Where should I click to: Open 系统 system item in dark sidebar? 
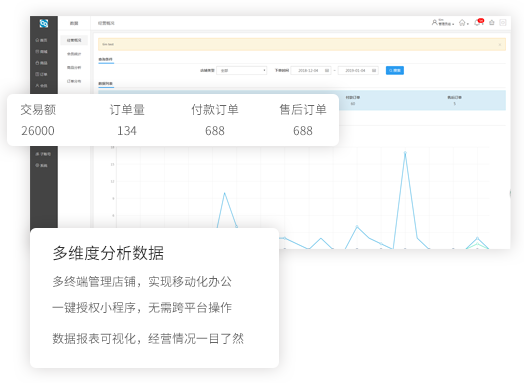click(41, 165)
